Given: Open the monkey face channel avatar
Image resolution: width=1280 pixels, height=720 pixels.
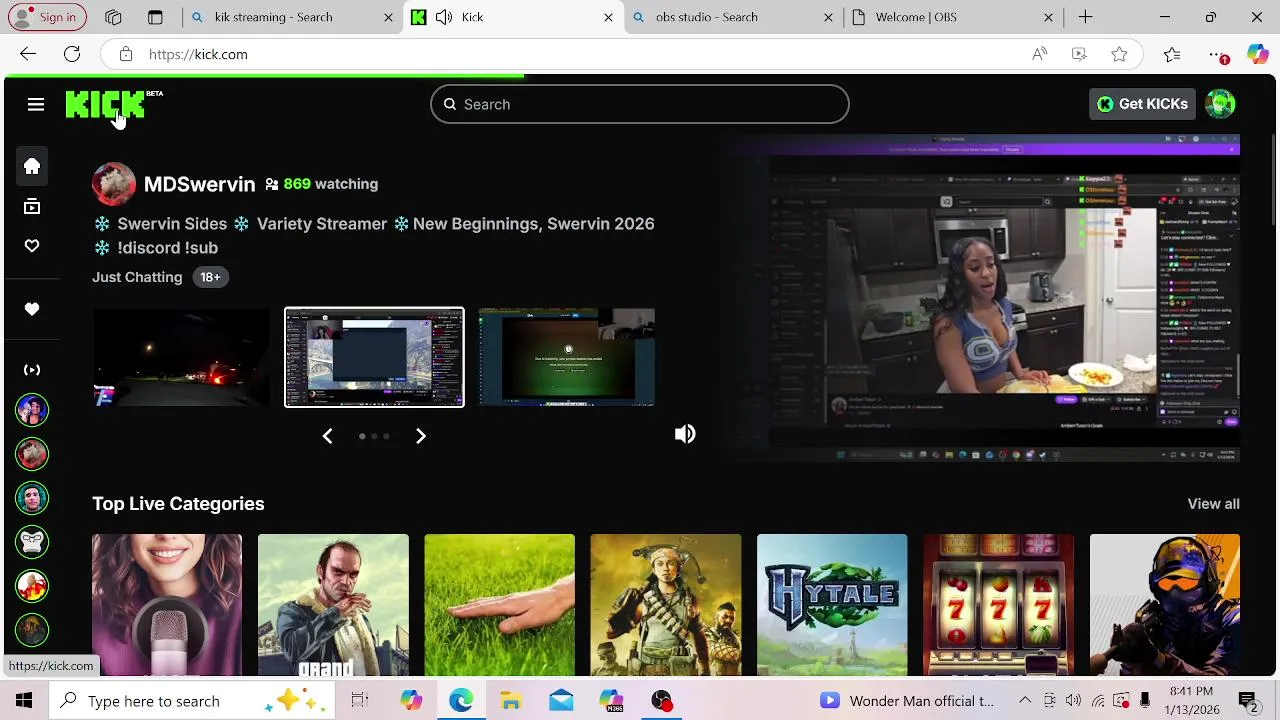Looking at the screenshot, I should click(32, 542).
